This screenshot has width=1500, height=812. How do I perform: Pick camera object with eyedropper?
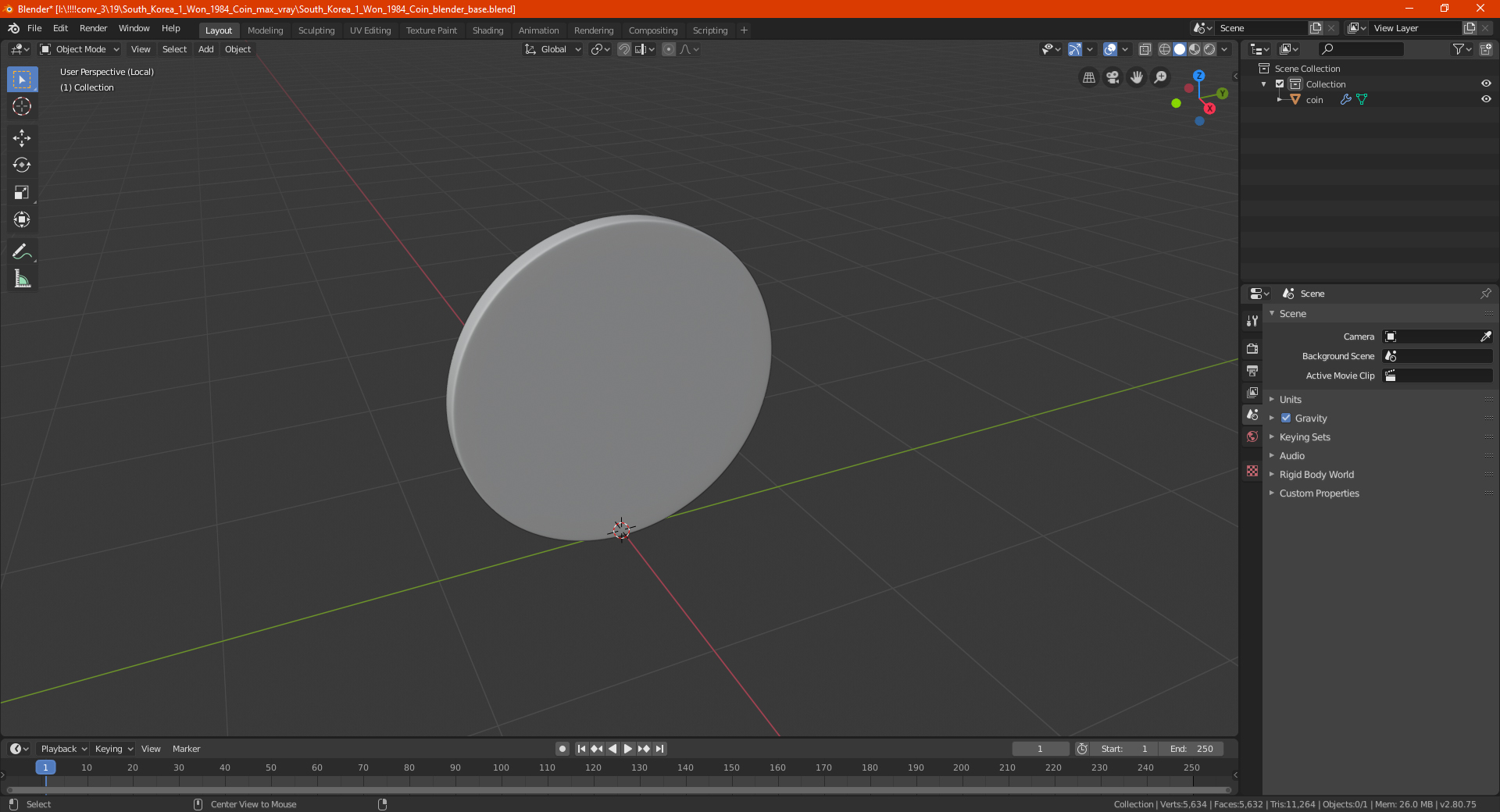click(1485, 337)
